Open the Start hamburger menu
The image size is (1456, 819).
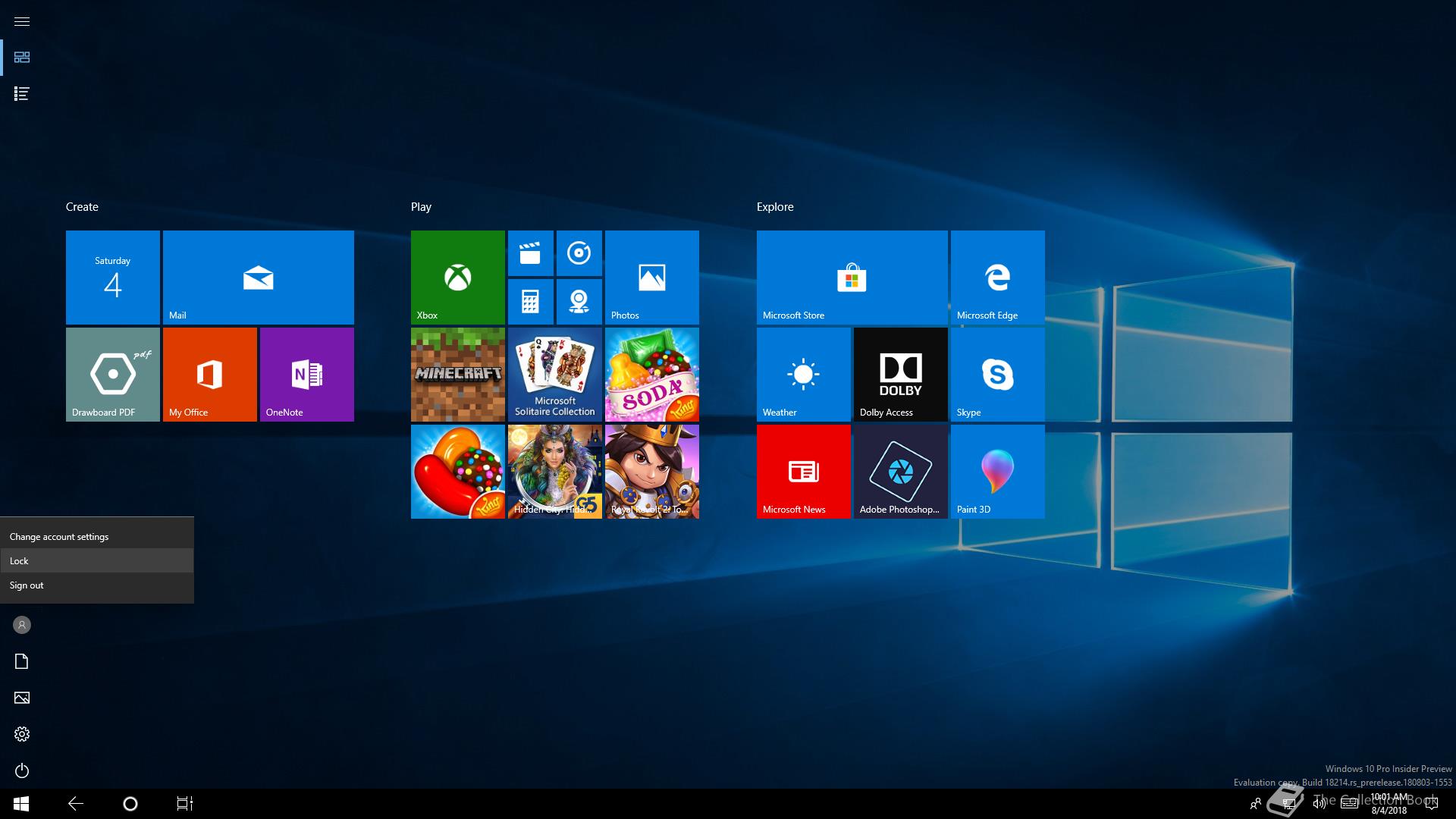[22, 21]
